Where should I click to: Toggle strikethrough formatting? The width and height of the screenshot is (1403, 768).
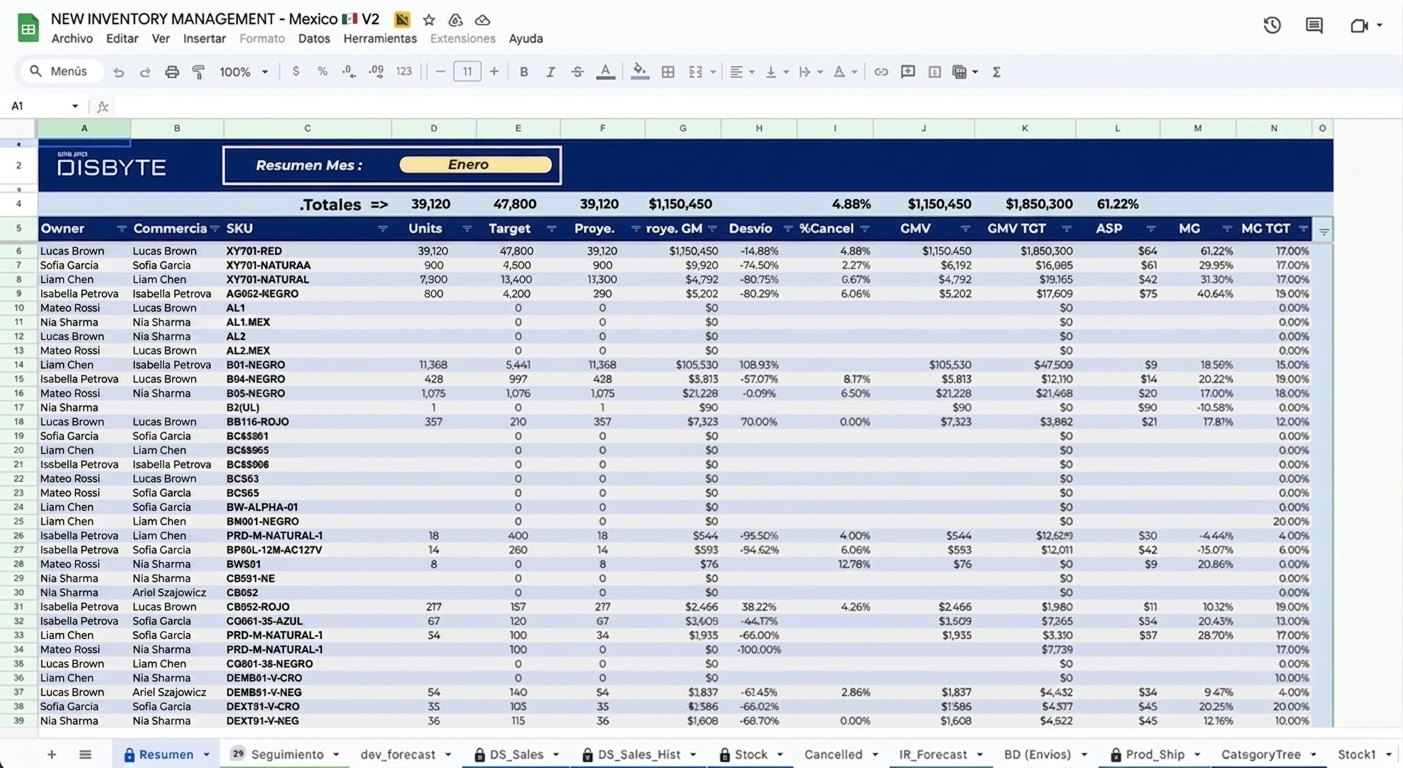[577, 72]
